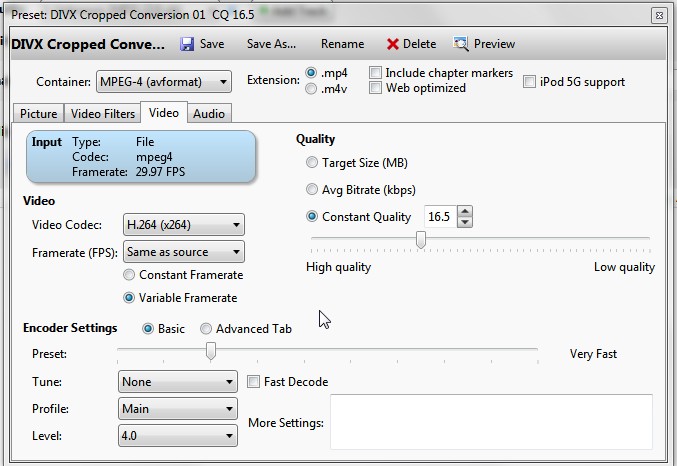Click the Delete text label in the preset toolbar
This screenshot has height=466, width=677.
point(419,44)
